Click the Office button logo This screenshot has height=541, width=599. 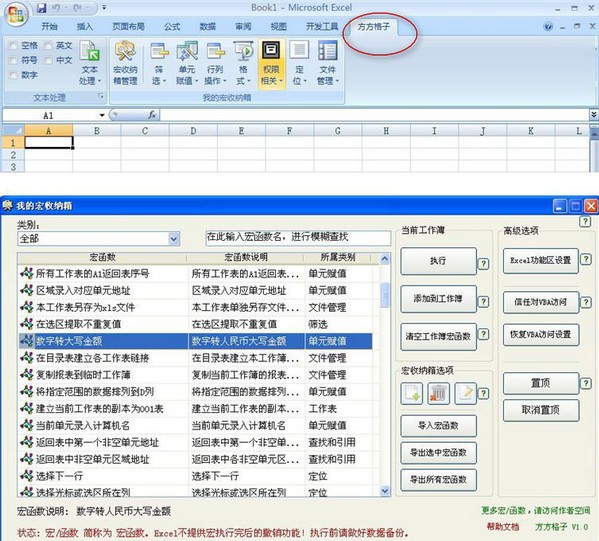click(16, 14)
